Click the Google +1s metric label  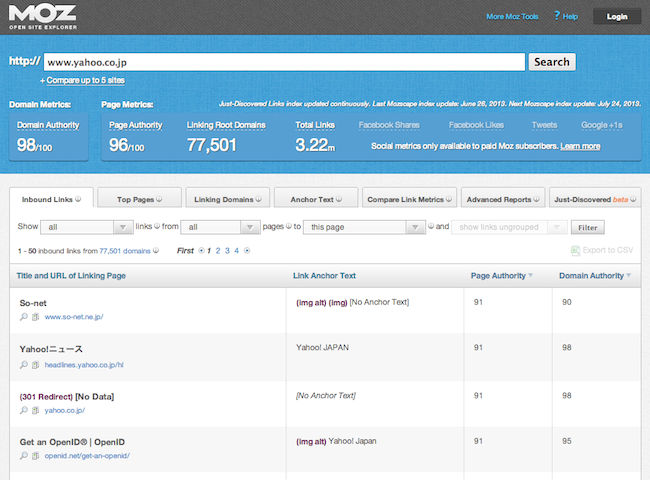(x=601, y=125)
